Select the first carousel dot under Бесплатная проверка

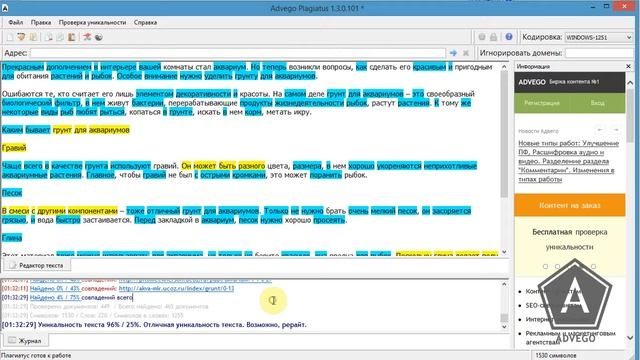point(545,267)
